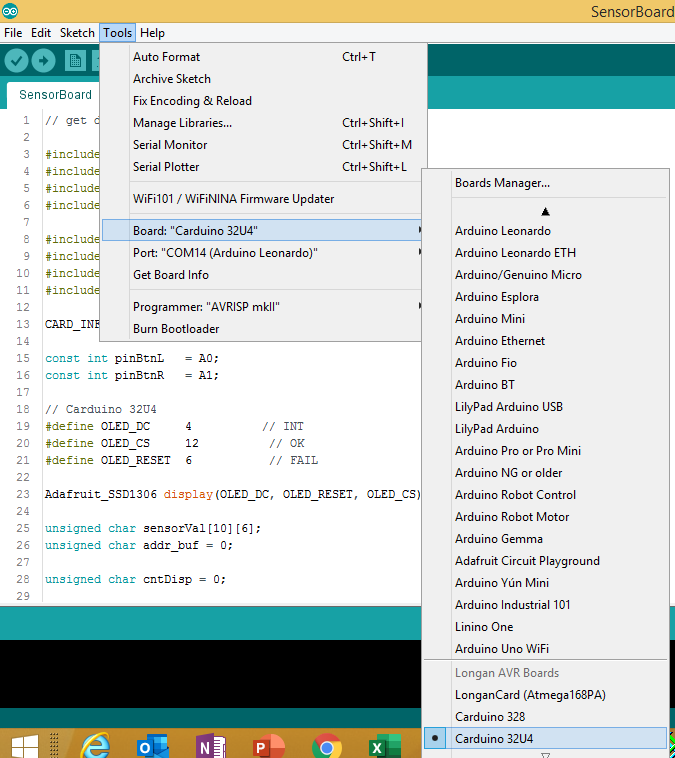Select Arduino Ethernet board
Viewport: 675px width, 758px height.
coord(545,341)
